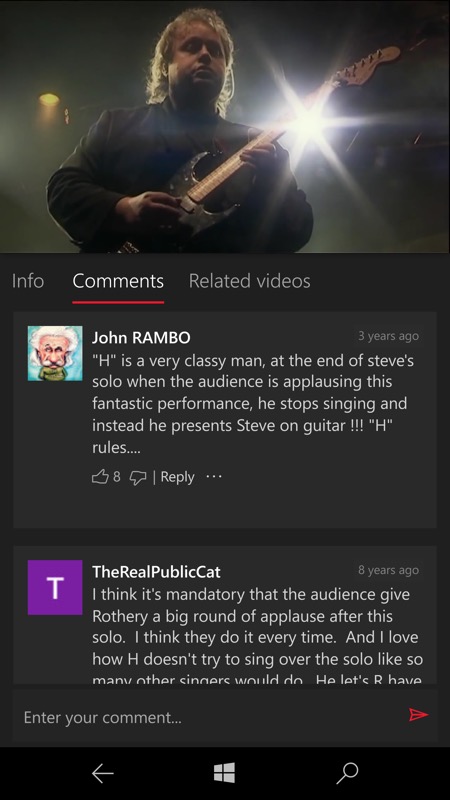The image size is (450, 800).
Task: Like John RAMBO's comment with thumbs up
Action: tap(100, 477)
